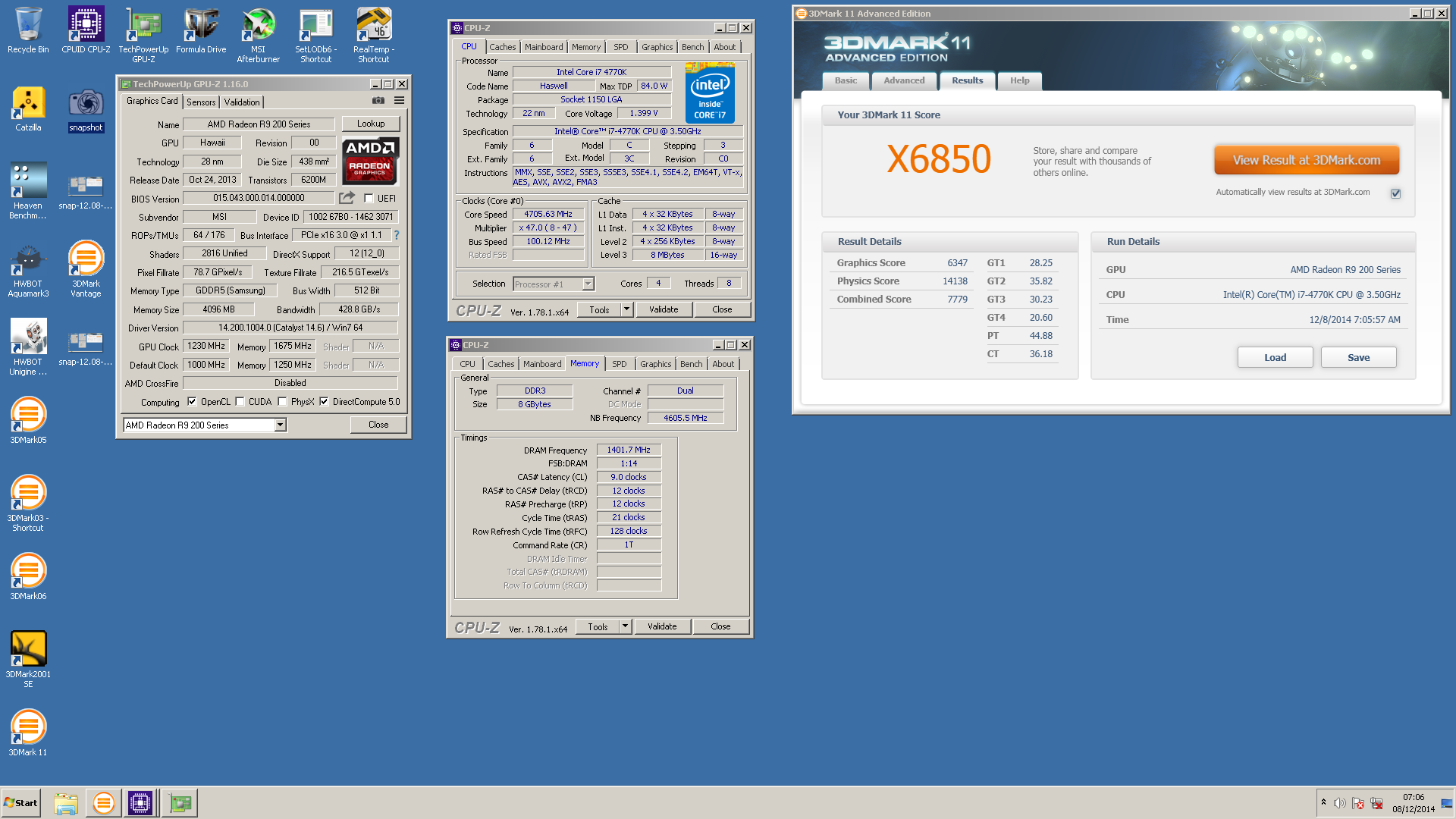Toggle the UEFI checkbox in GPU-Z
This screenshot has width=1456, height=819.
coord(369,199)
